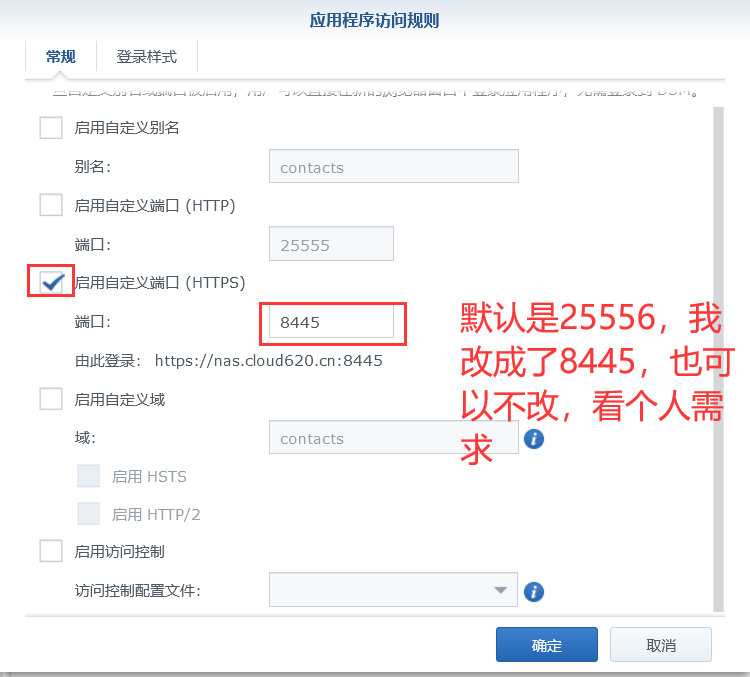Image resolution: width=750 pixels, height=677 pixels.
Task: Open the access control profile dropdown
Action: coord(393,589)
